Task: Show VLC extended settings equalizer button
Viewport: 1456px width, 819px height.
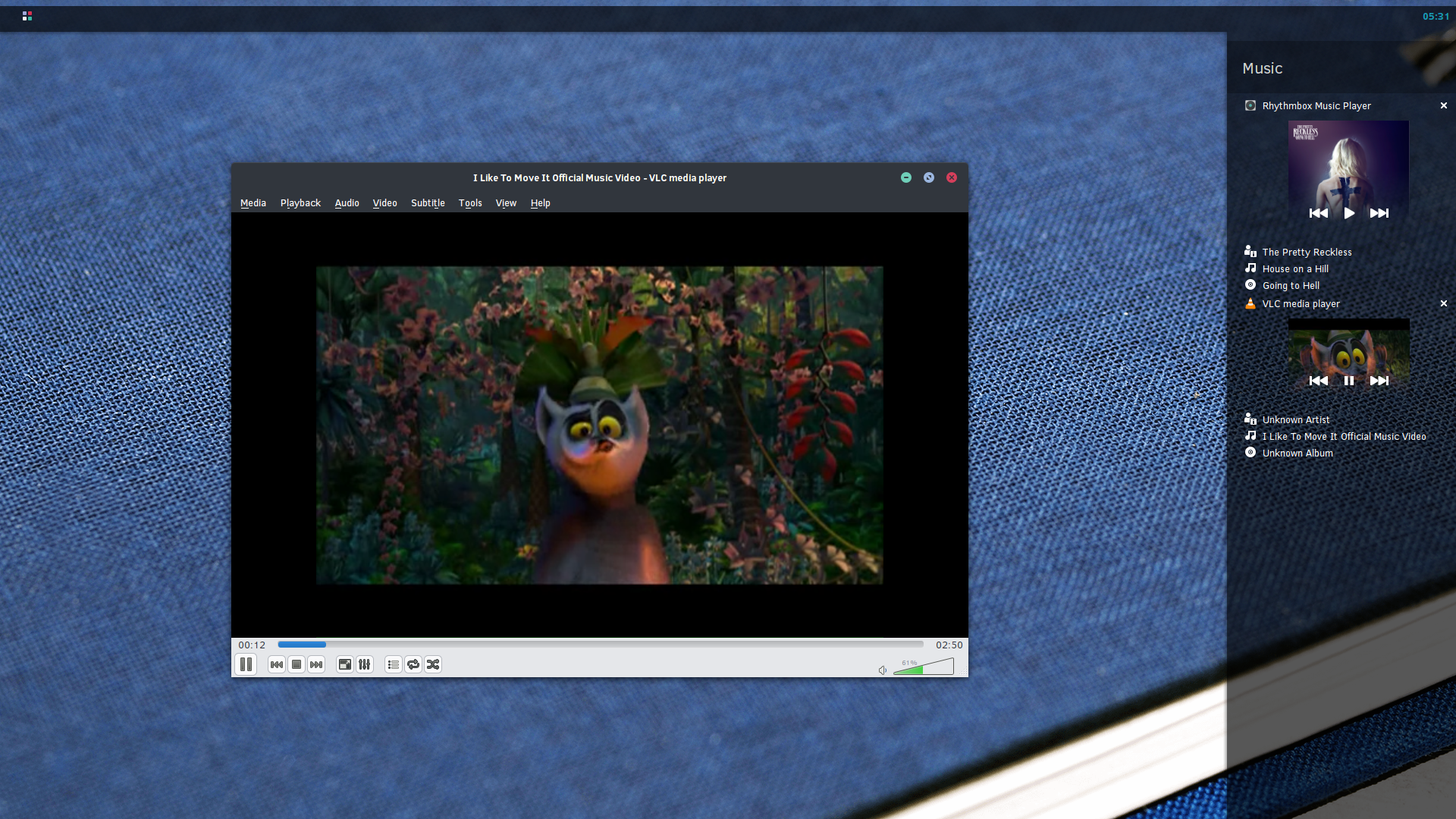Action: point(365,665)
